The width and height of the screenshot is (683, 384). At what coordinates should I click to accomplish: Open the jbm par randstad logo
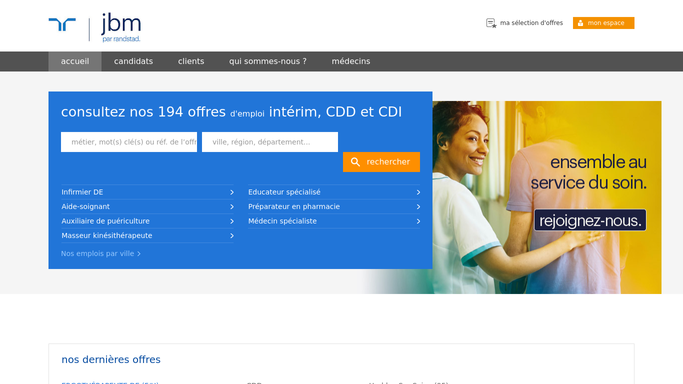tap(121, 27)
